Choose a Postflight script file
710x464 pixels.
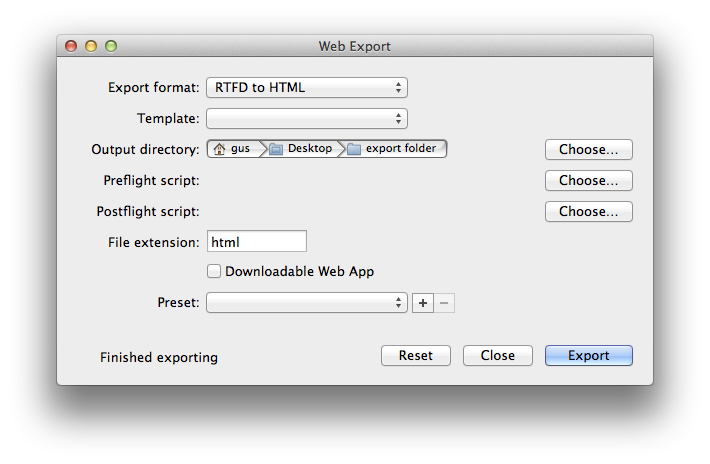tap(588, 212)
